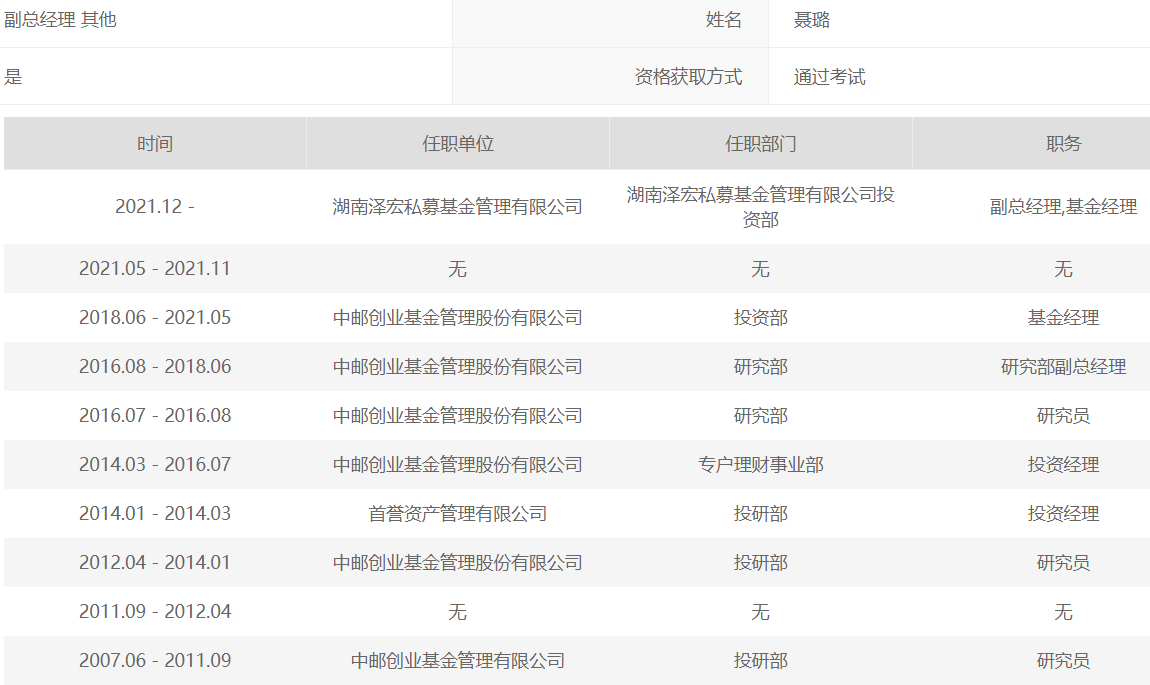The height and width of the screenshot is (685, 1150).
Task: Click the 姓名 label
Action: click(724, 20)
